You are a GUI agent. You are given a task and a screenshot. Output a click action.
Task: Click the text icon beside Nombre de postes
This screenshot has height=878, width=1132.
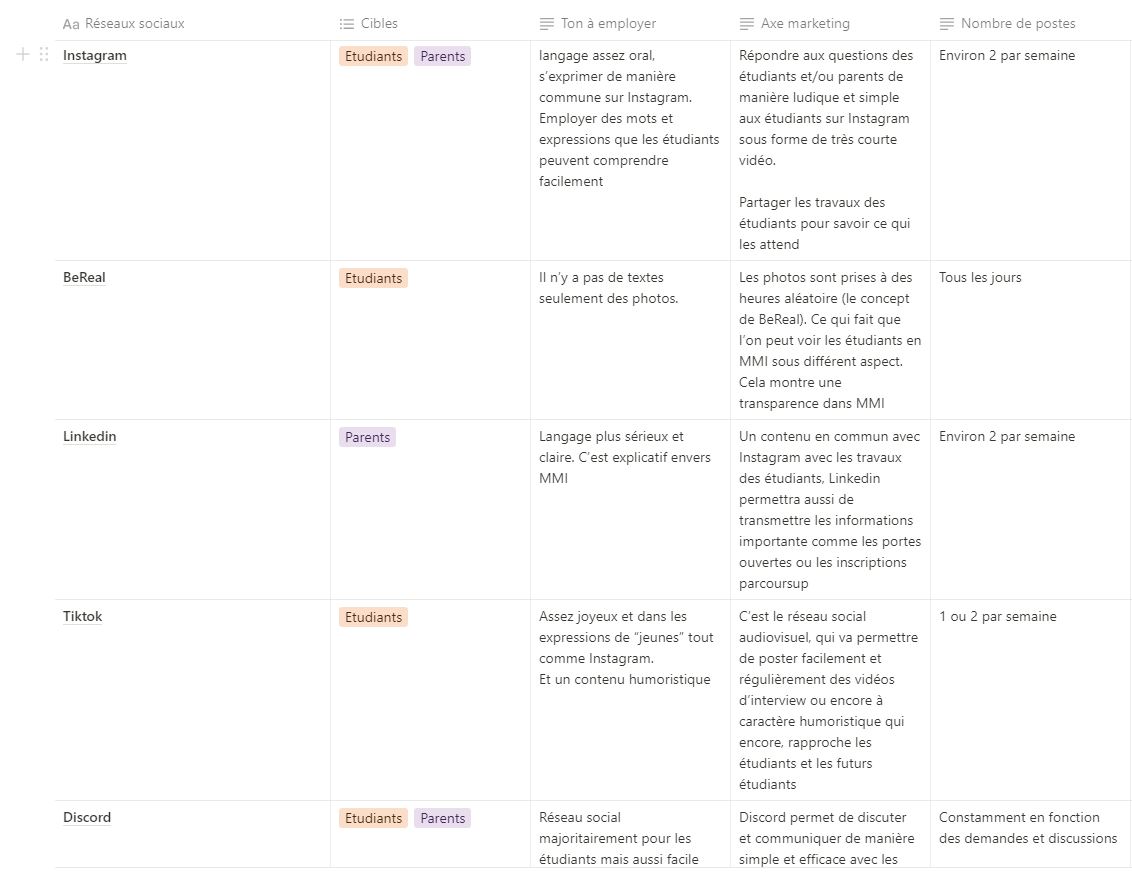click(x=947, y=24)
